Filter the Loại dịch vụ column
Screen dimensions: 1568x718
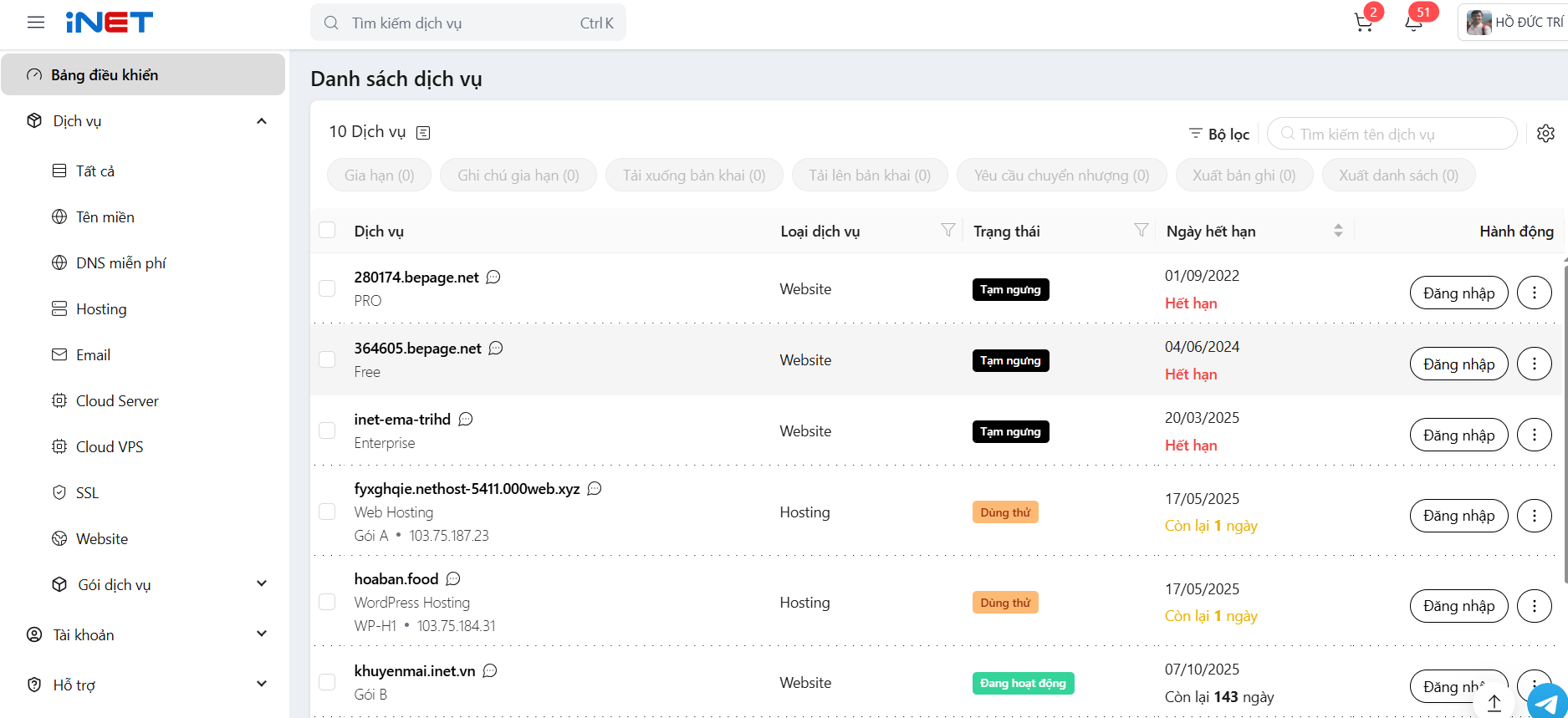click(948, 230)
